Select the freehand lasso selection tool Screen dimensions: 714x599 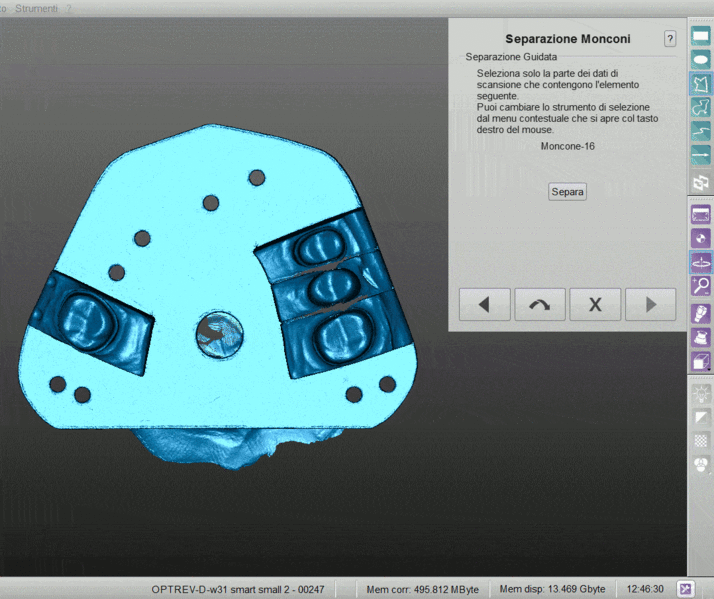point(701,108)
